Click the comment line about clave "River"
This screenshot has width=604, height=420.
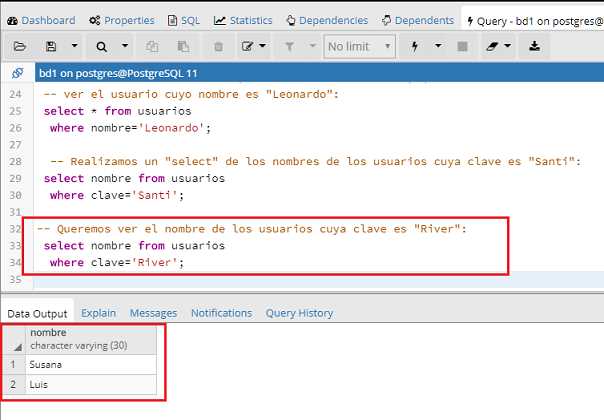[x=252, y=229]
